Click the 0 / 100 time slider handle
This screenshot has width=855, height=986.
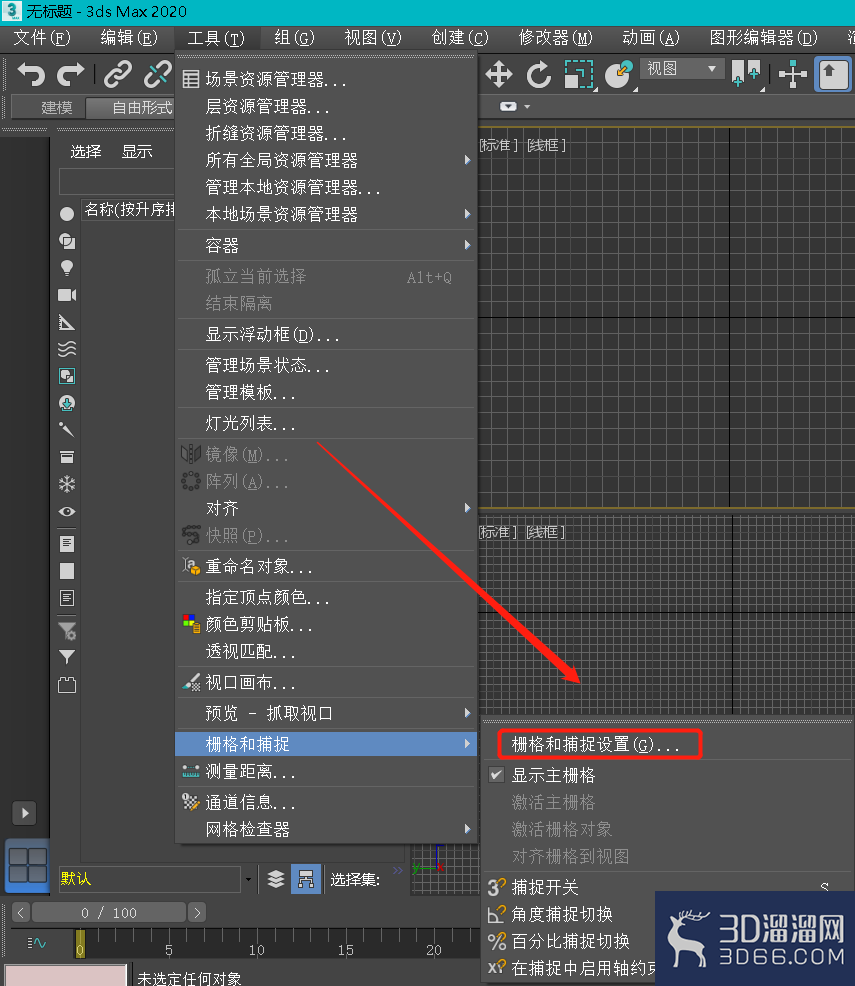pos(109,912)
